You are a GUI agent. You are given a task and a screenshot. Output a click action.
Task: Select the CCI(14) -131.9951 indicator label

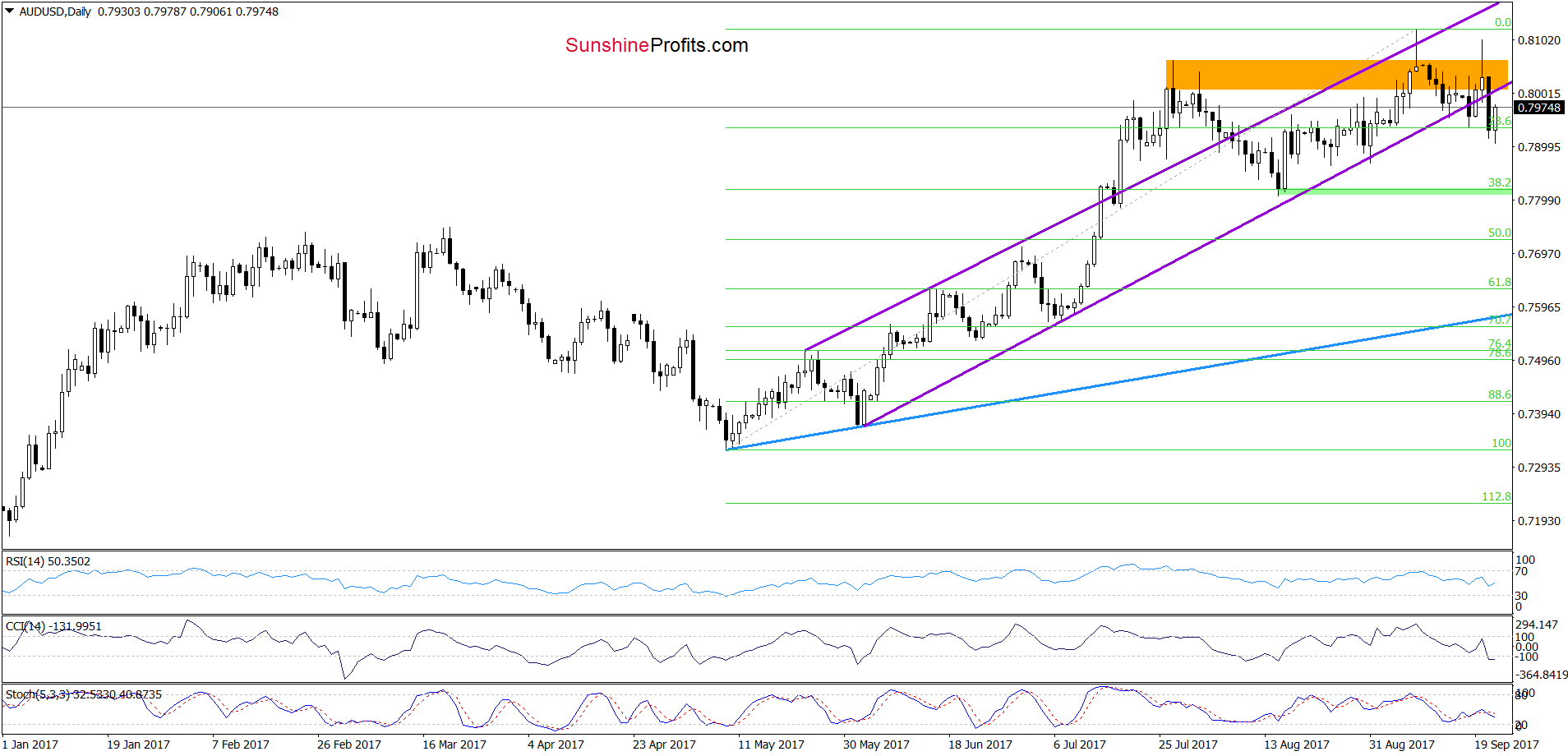(x=53, y=626)
